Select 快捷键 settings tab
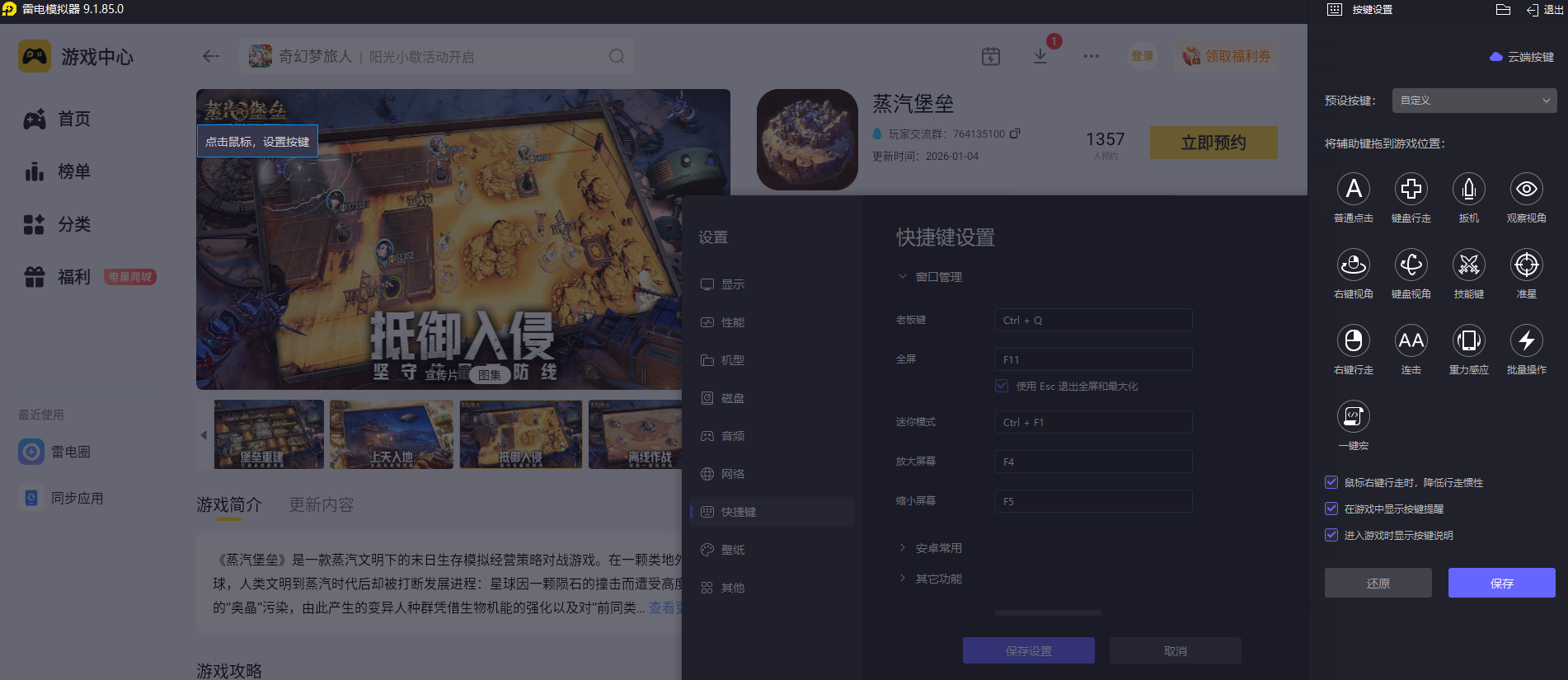 pos(772,512)
